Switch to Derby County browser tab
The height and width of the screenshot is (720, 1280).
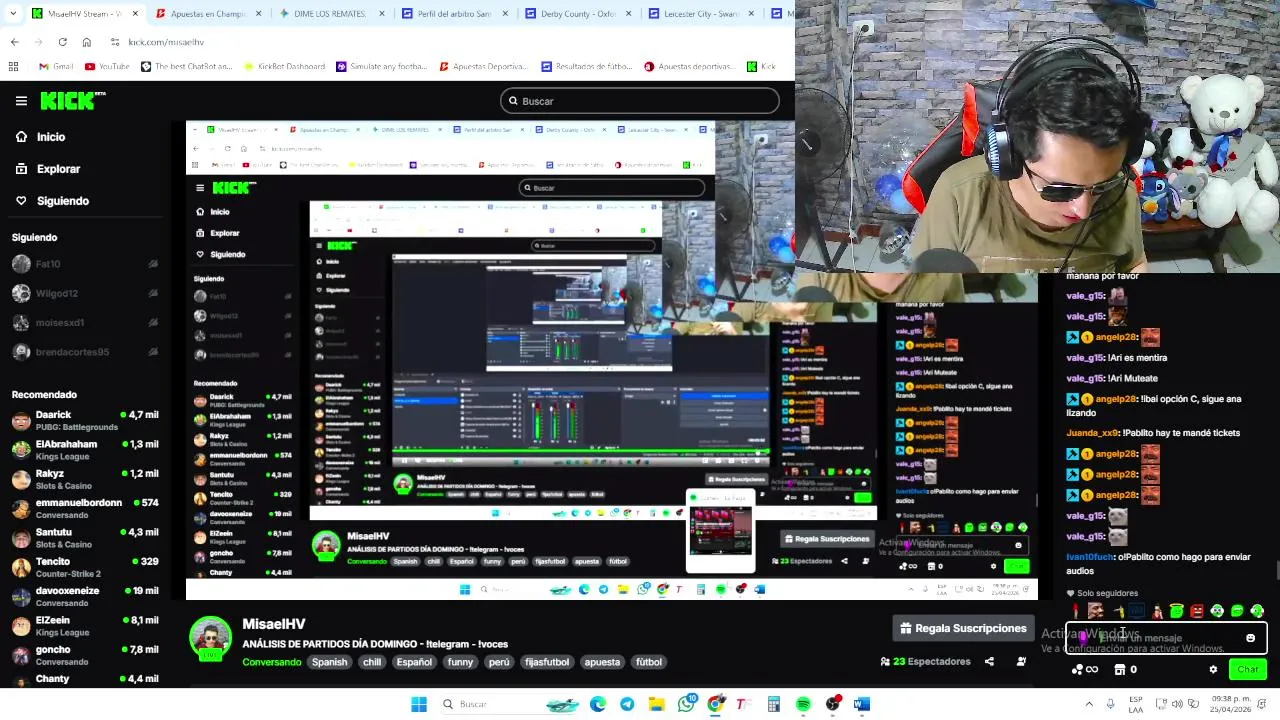click(577, 14)
